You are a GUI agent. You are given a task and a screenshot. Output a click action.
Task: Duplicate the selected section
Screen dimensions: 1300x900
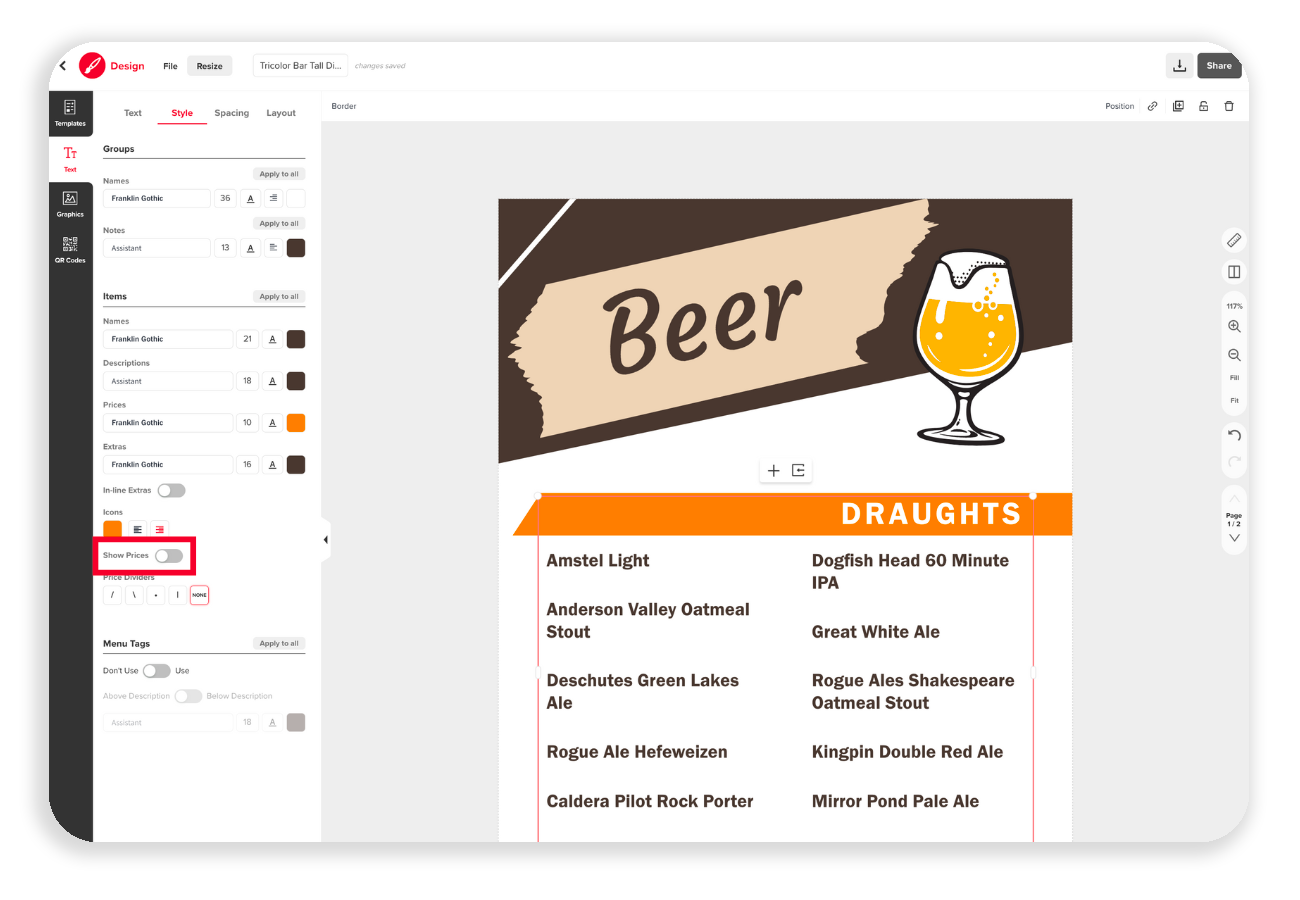[x=1178, y=106]
